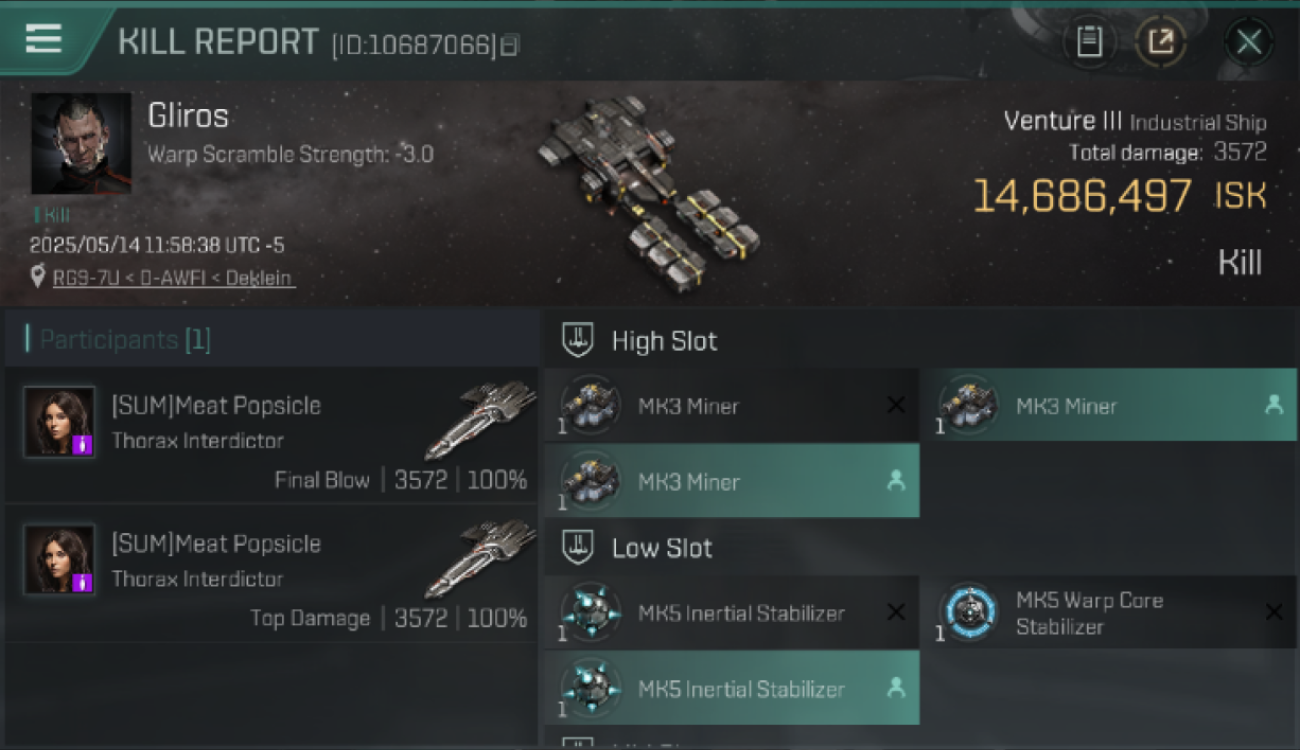
Task: Select highlighted MK3 Miner on right
Action: [x=1108, y=406]
